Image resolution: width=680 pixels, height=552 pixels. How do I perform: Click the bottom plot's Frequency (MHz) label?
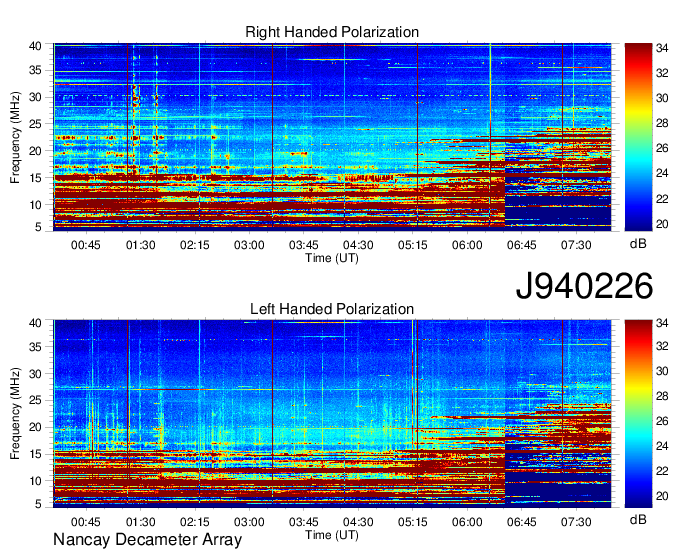pos(15,413)
